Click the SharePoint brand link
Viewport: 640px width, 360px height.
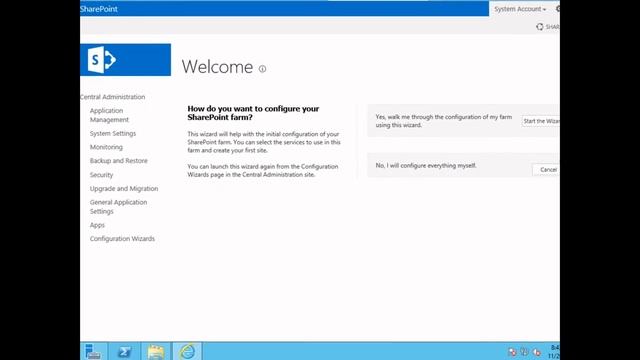click(x=99, y=9)
